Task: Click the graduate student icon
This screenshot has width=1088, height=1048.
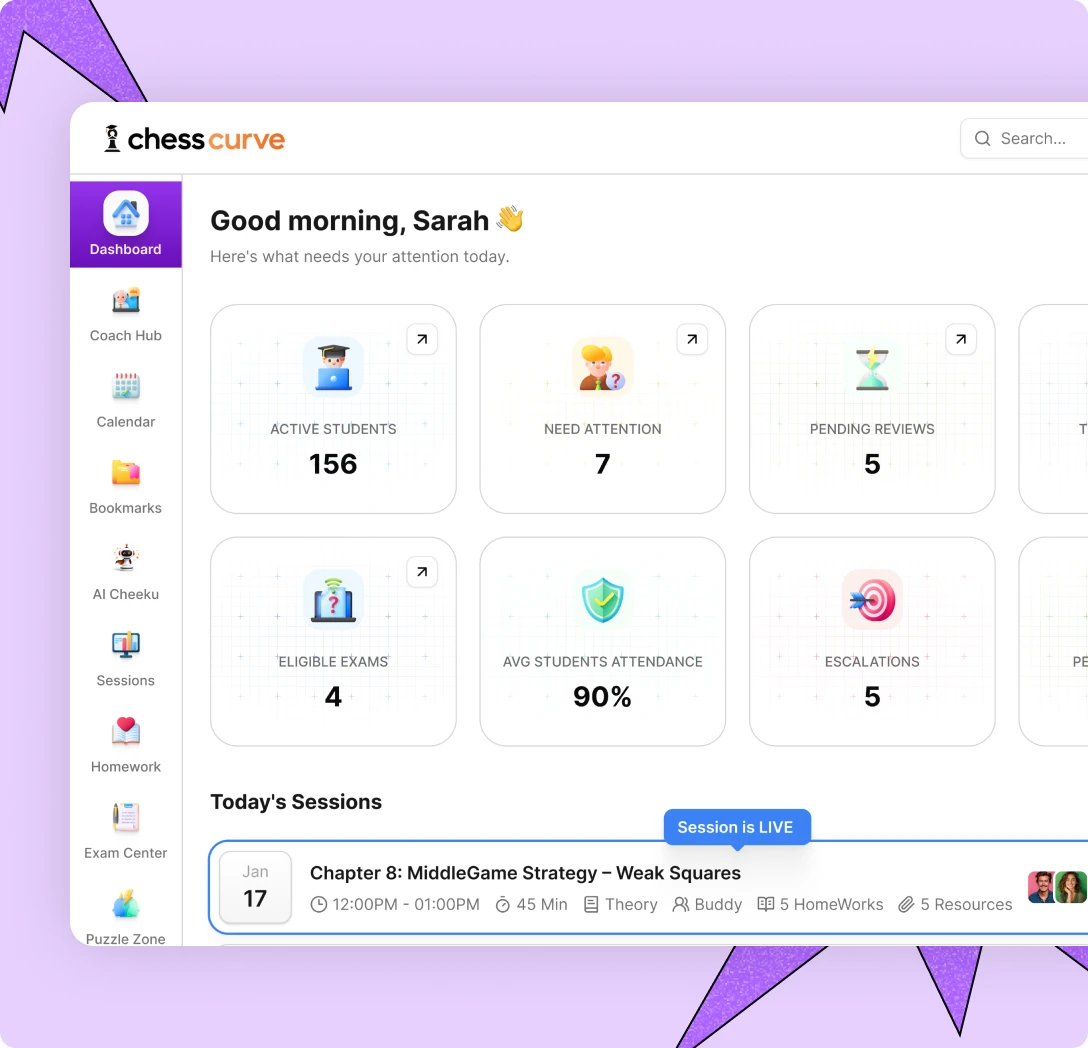Action: tap(333, 367)
